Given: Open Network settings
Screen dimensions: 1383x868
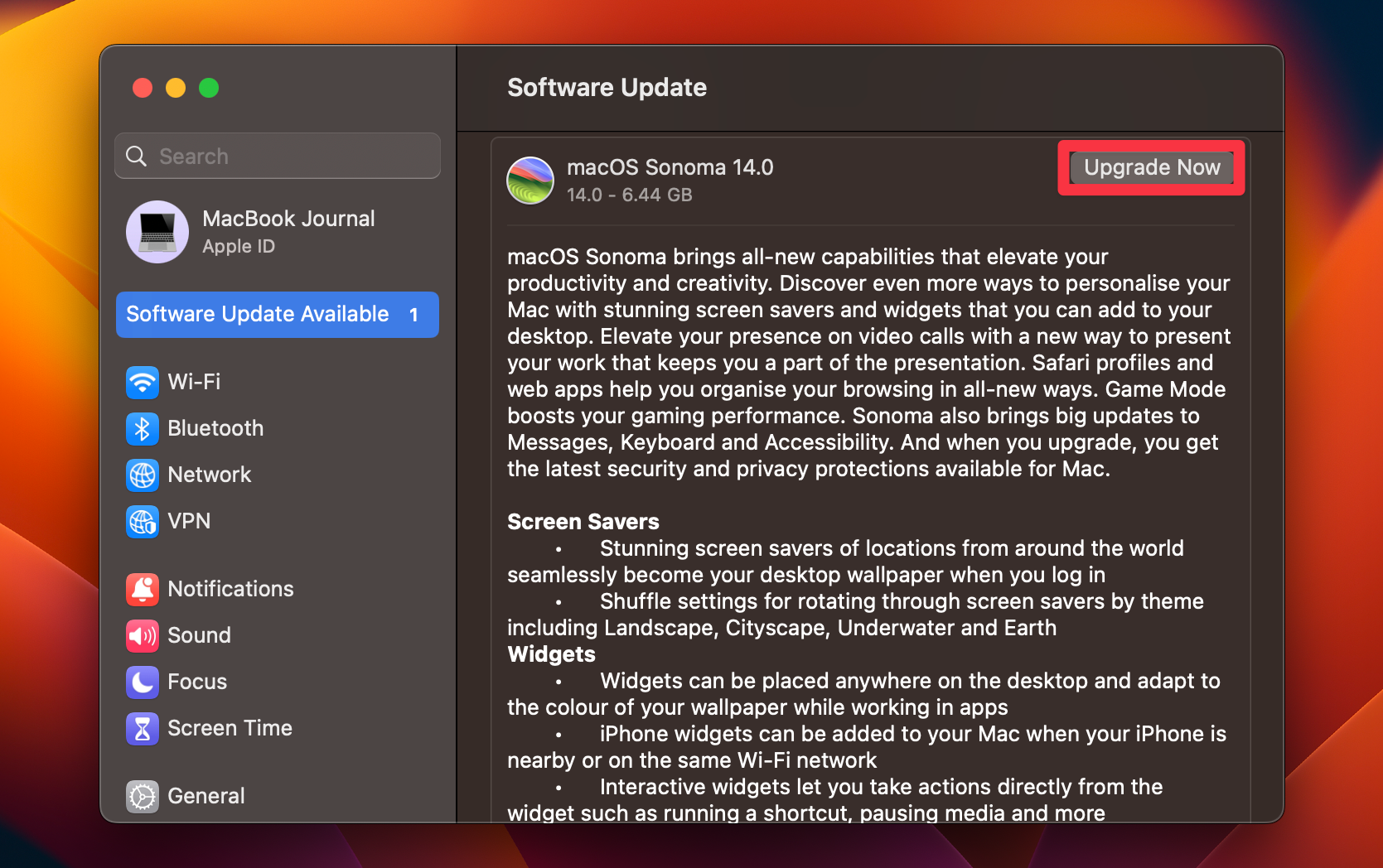Looking at the screenshot, I should (143, 475).
